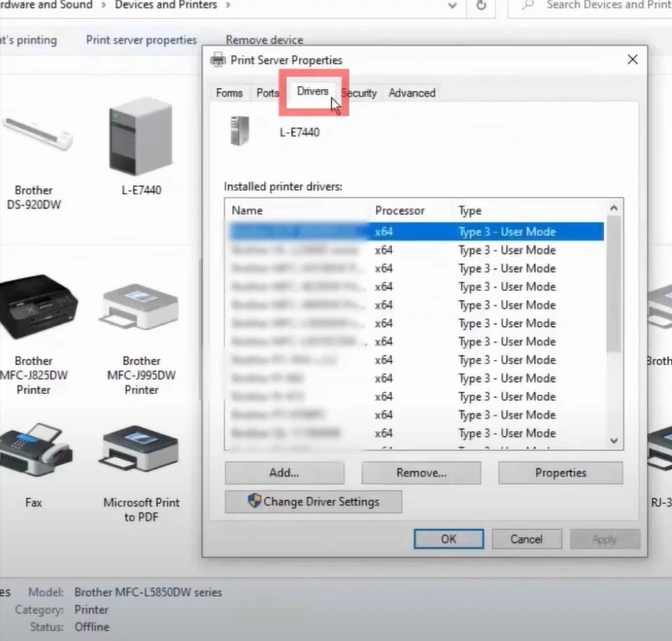Switch to the Advanced tab
Viewport: 672px width, 641px height.
(x=412, y=93)
